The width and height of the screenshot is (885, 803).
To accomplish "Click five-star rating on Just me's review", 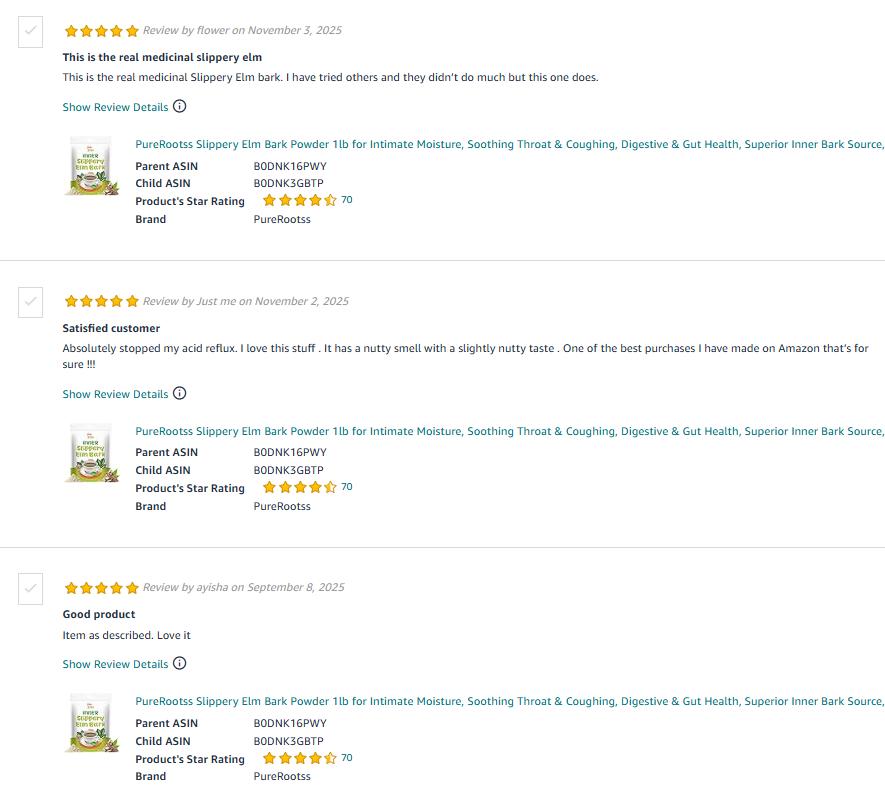I will click(x=101, y=301).
